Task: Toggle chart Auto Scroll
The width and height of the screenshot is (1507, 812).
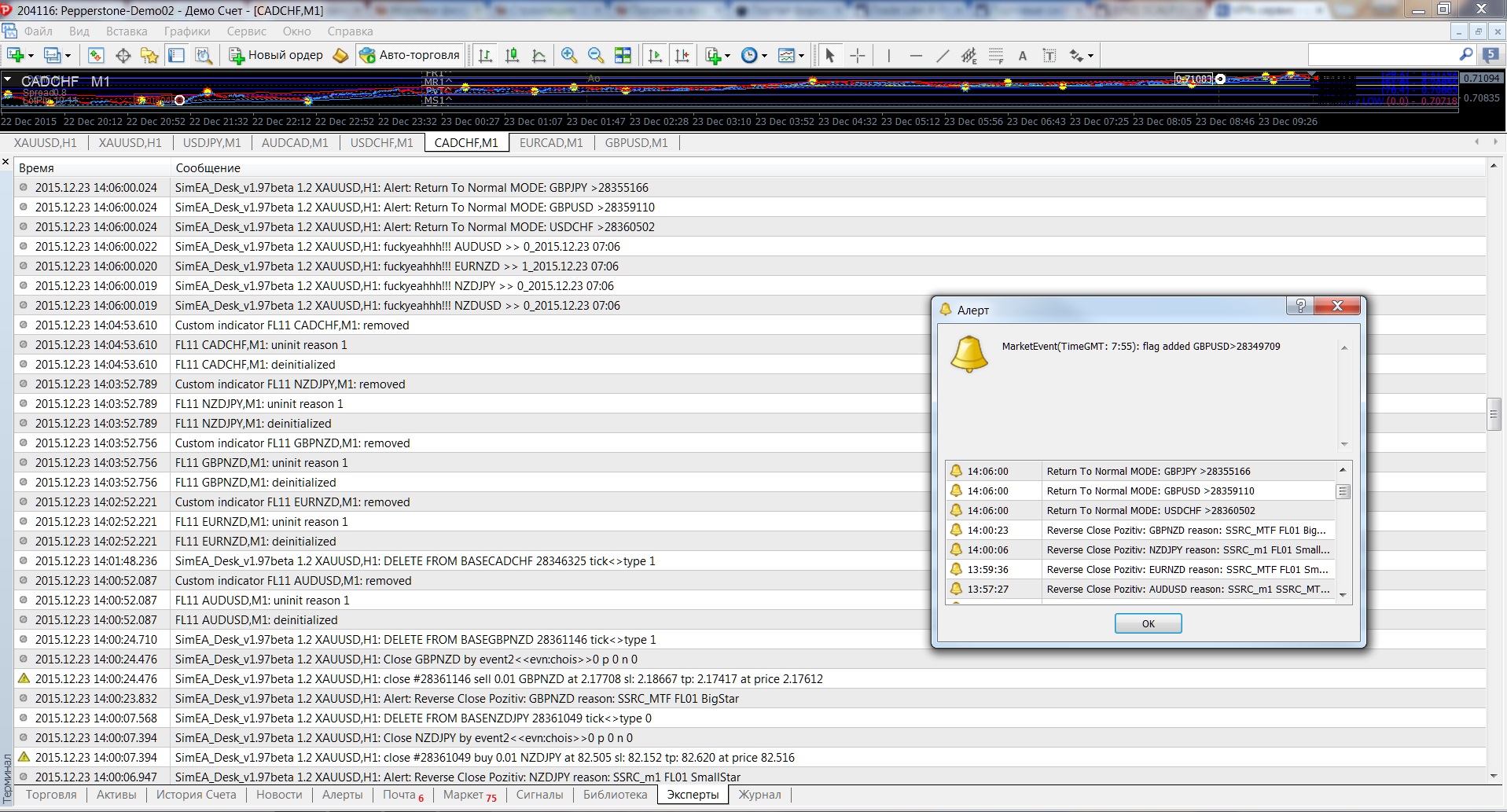Action: tap(655, 55)
